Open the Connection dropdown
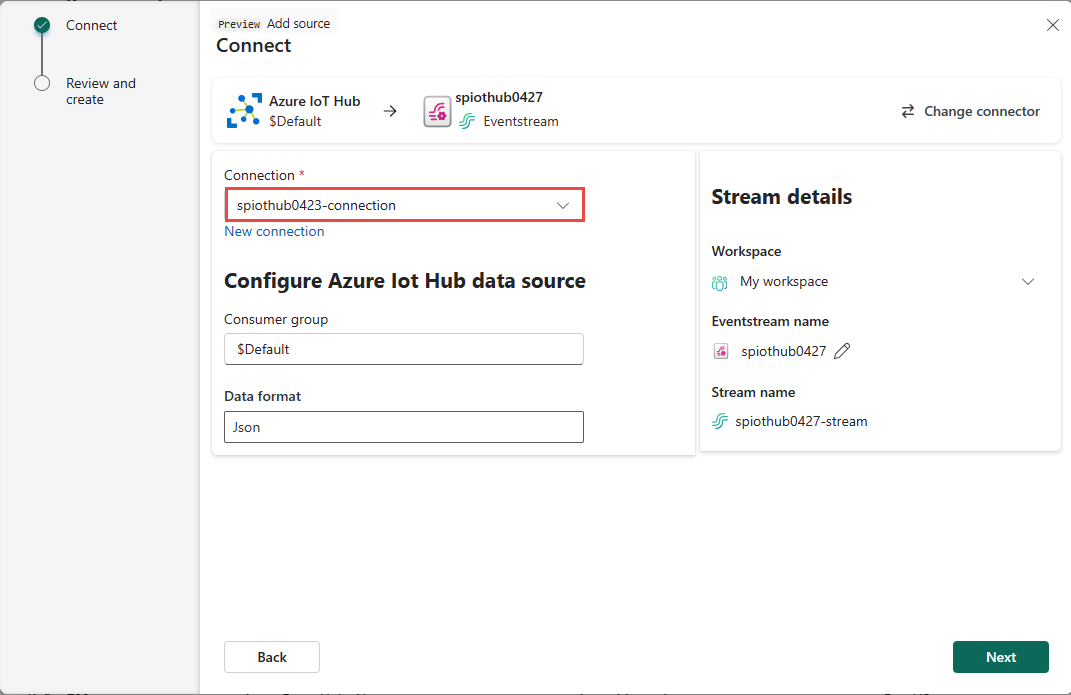This screenshot has width=1071, height=695. (562, 204)
